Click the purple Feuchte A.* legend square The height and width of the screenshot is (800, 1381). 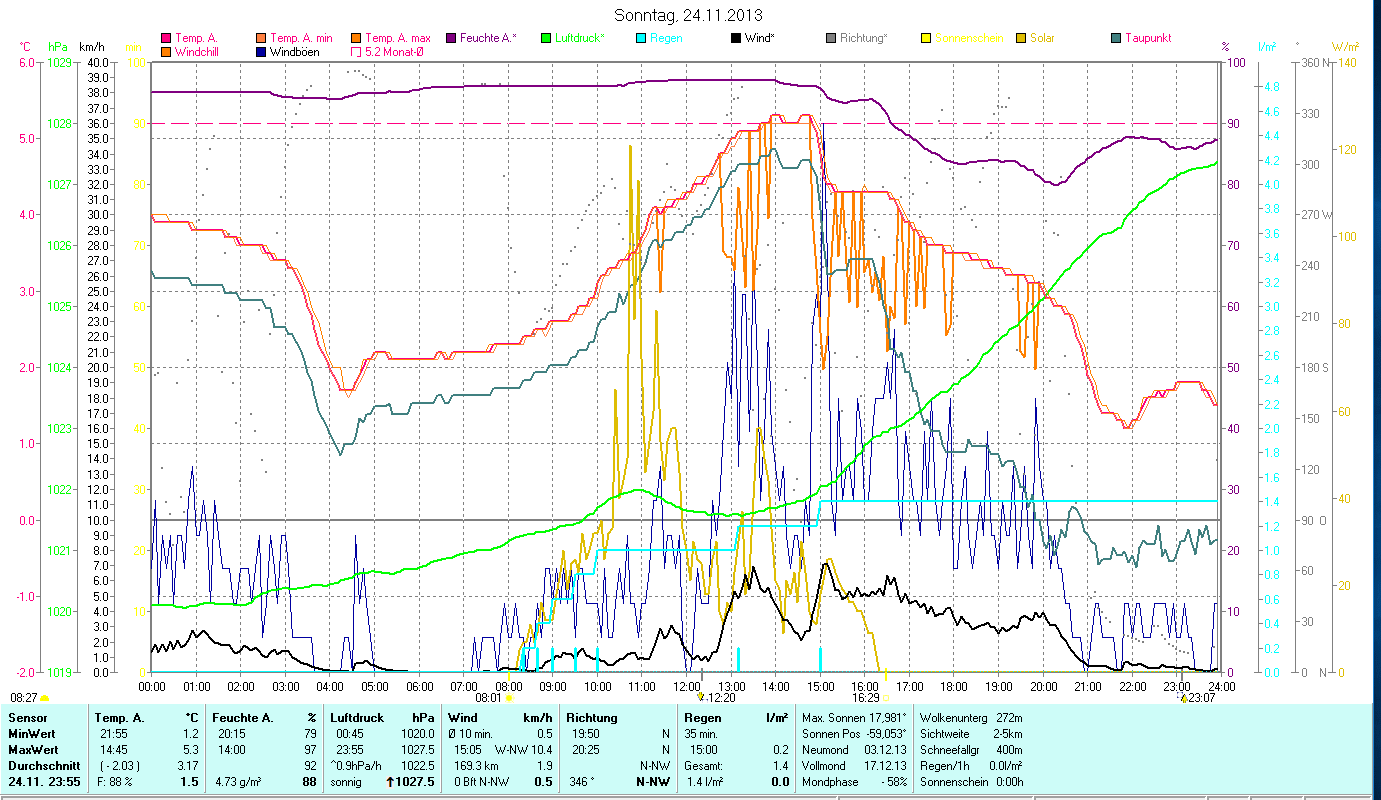point(451,39)
